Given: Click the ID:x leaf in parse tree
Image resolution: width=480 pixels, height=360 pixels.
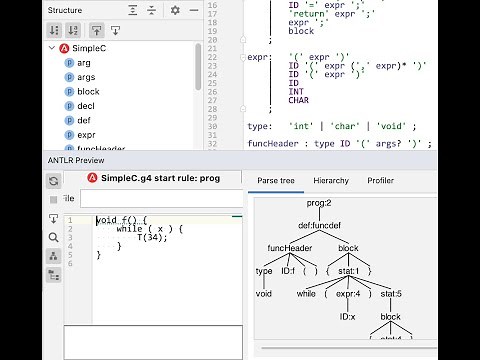Looking at the screenshot, I should pyautogui.click(x=347, y=317).
